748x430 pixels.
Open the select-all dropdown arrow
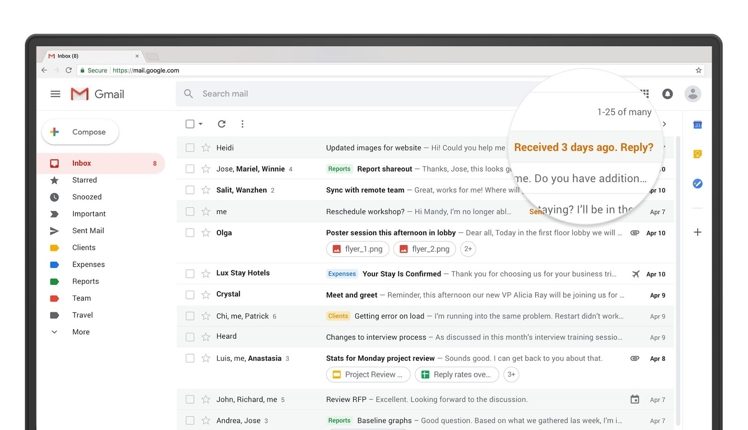coord(201,124)
